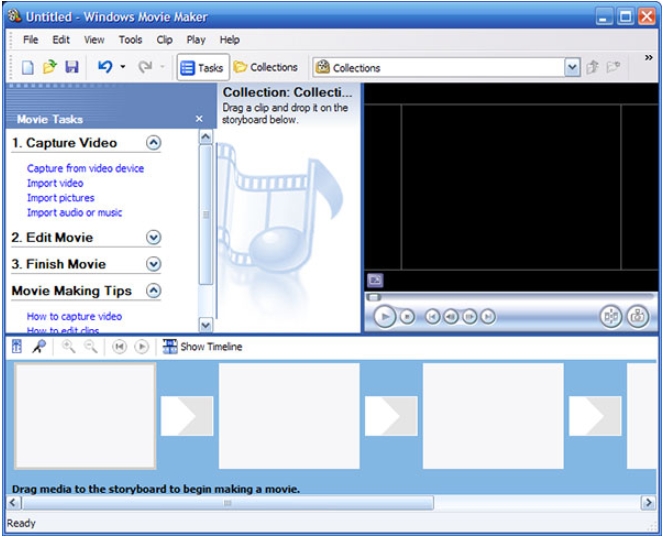
Task: Open the View menu
Action: point(94,40)
